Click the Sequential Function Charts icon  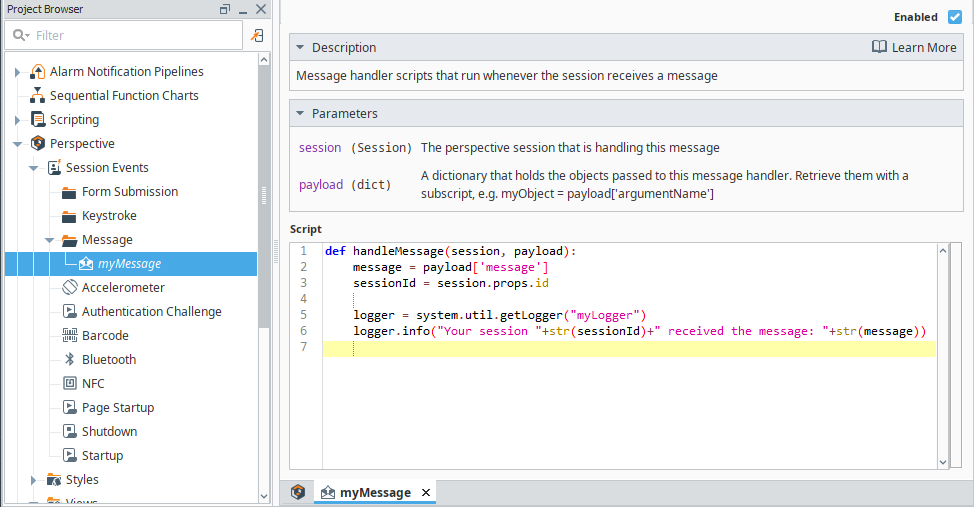tap(37, 96)
